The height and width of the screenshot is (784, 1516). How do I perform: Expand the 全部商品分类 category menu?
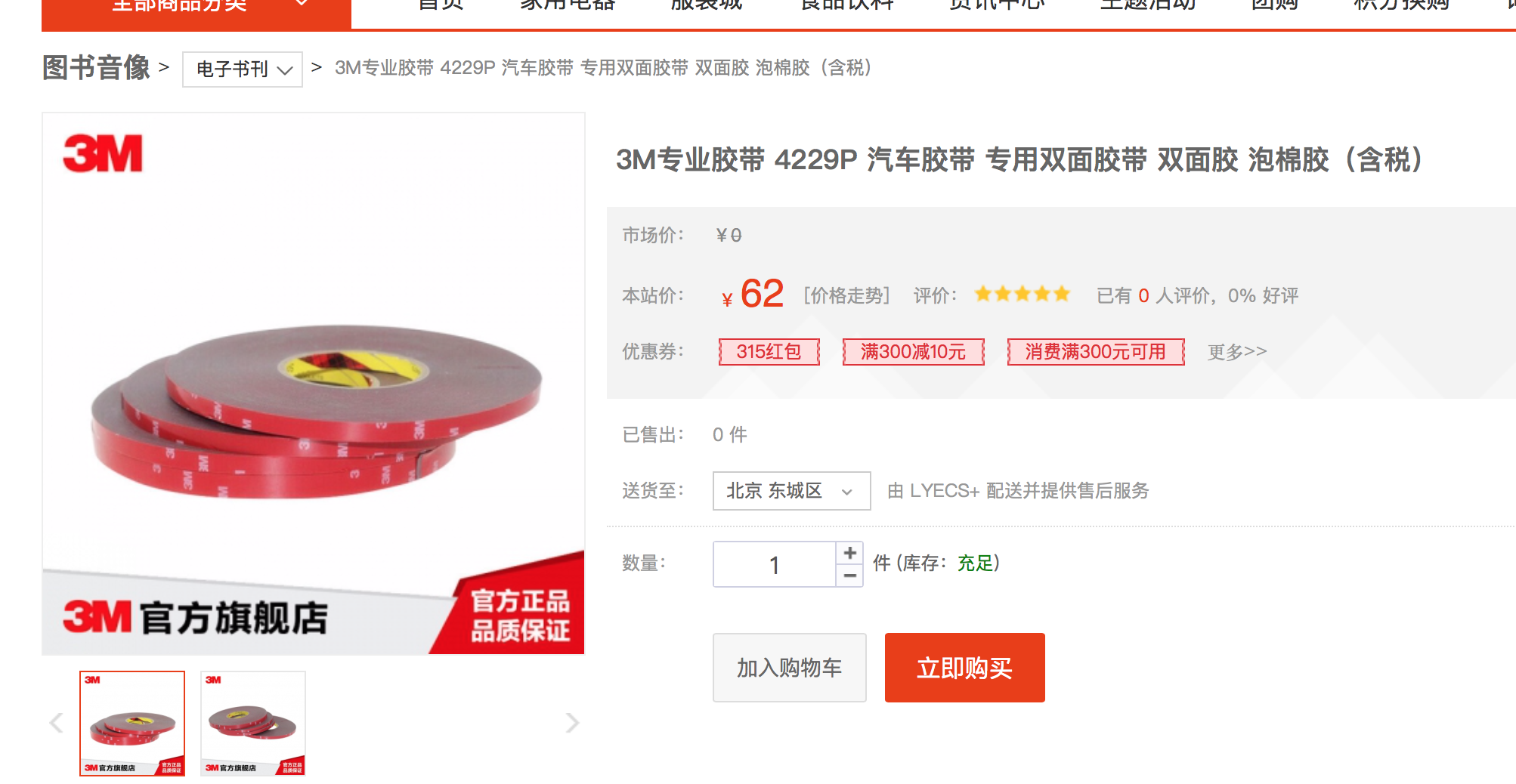[196, 8]
